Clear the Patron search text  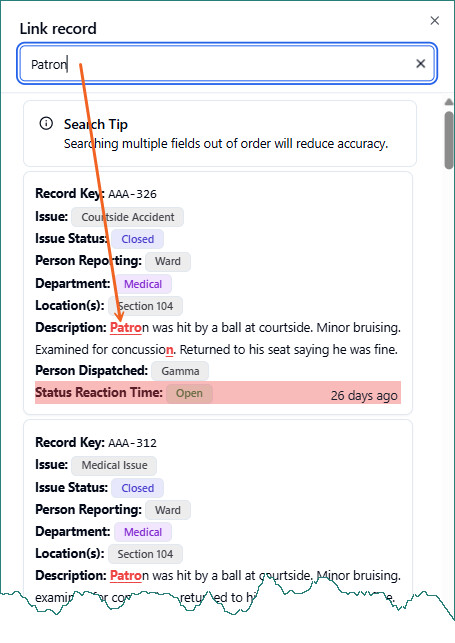(x=421, y=64)
